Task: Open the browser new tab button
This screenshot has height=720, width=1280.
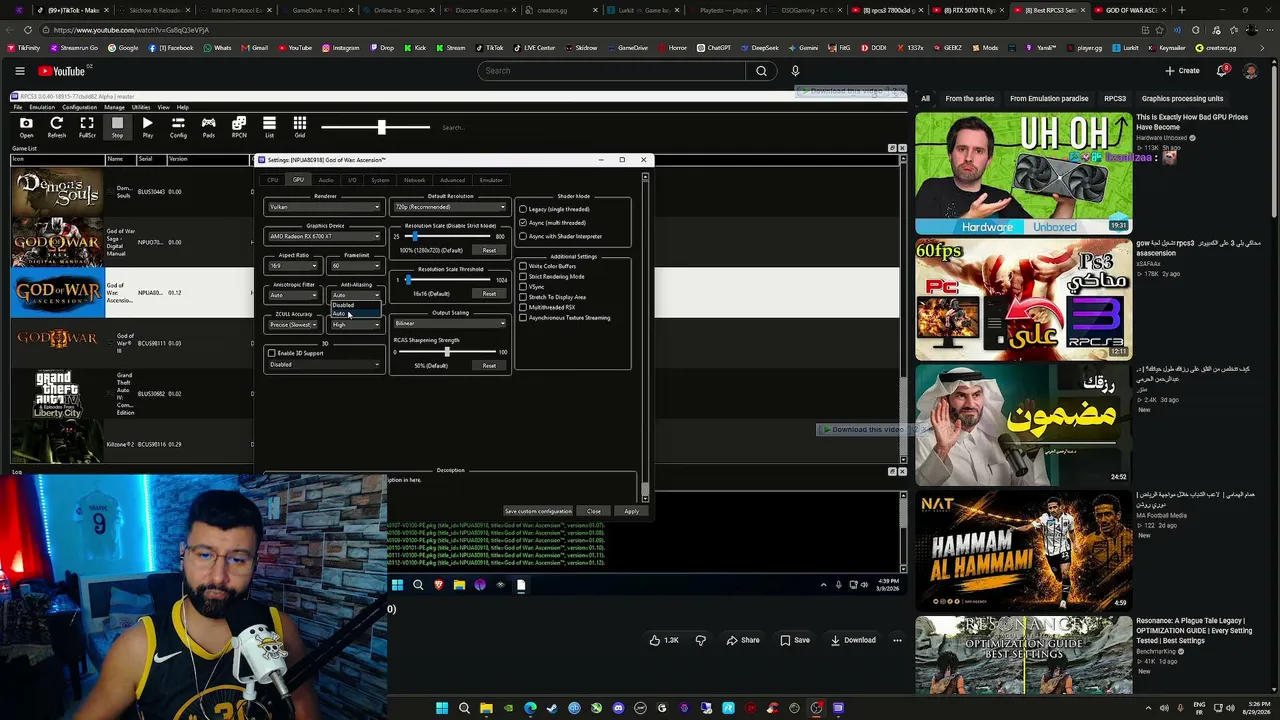Action: [1181, 10]
